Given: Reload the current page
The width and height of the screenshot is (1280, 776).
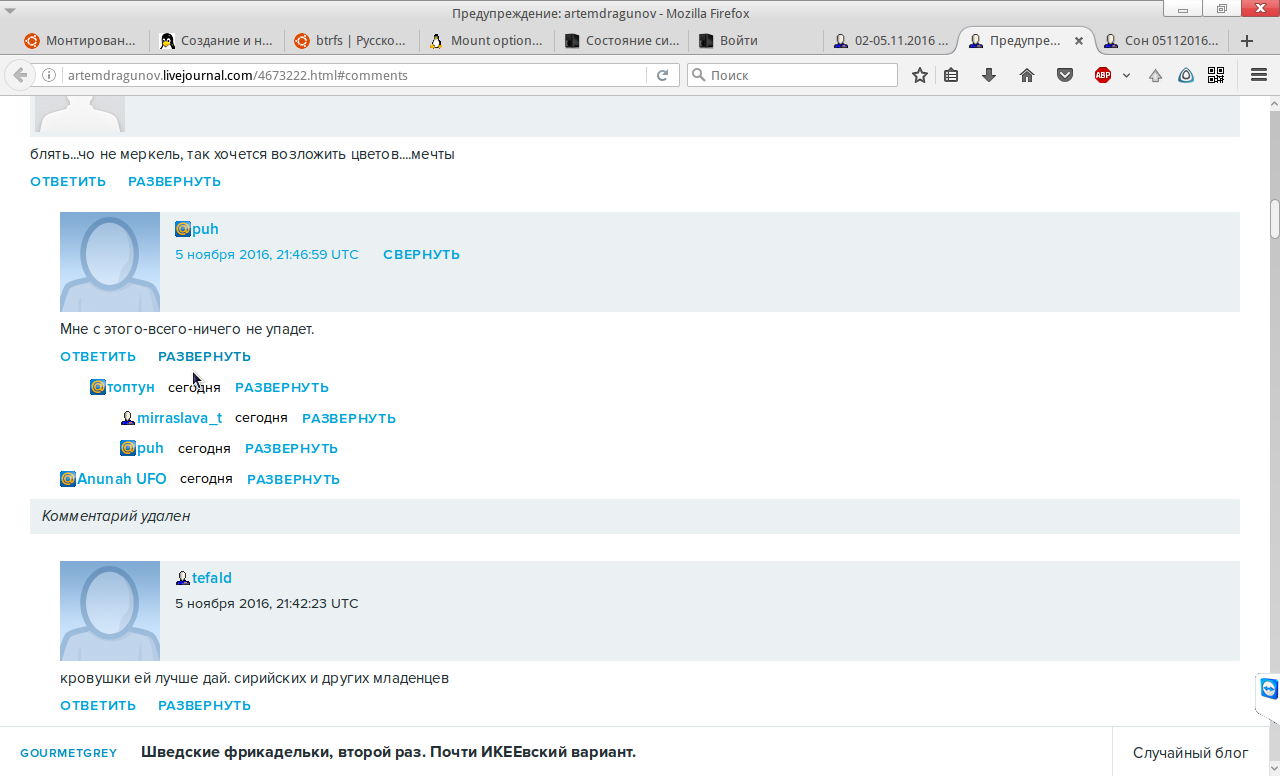Looking at the screenshot, I should point(662,75).
